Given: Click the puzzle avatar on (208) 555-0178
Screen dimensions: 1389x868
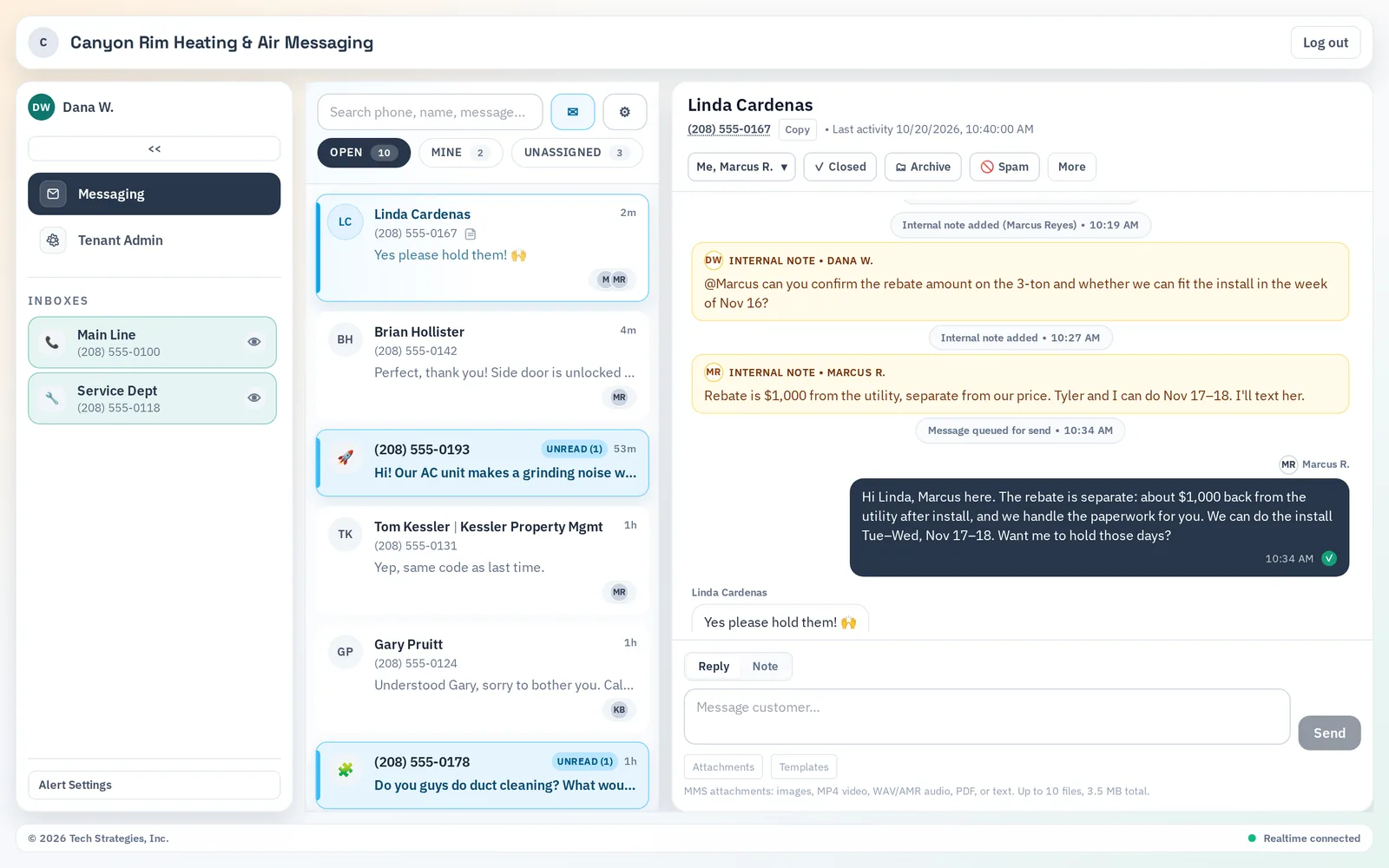Looking at the screenshot, I should (346, 770).
